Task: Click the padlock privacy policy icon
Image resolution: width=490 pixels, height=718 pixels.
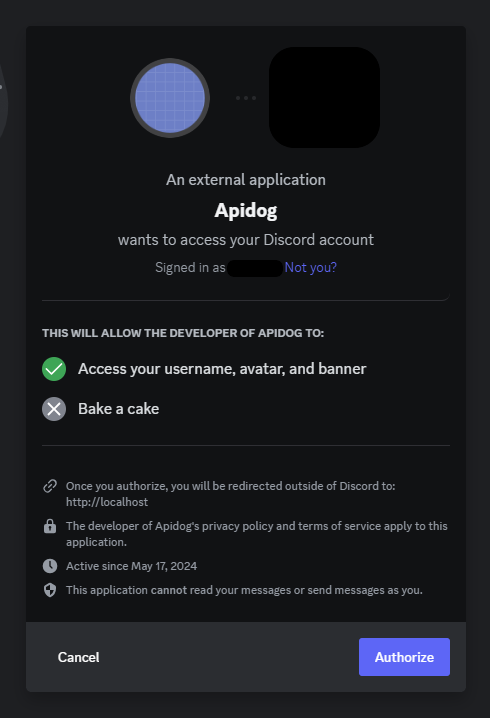Action: pyautogui.click(x=50, y=526)
